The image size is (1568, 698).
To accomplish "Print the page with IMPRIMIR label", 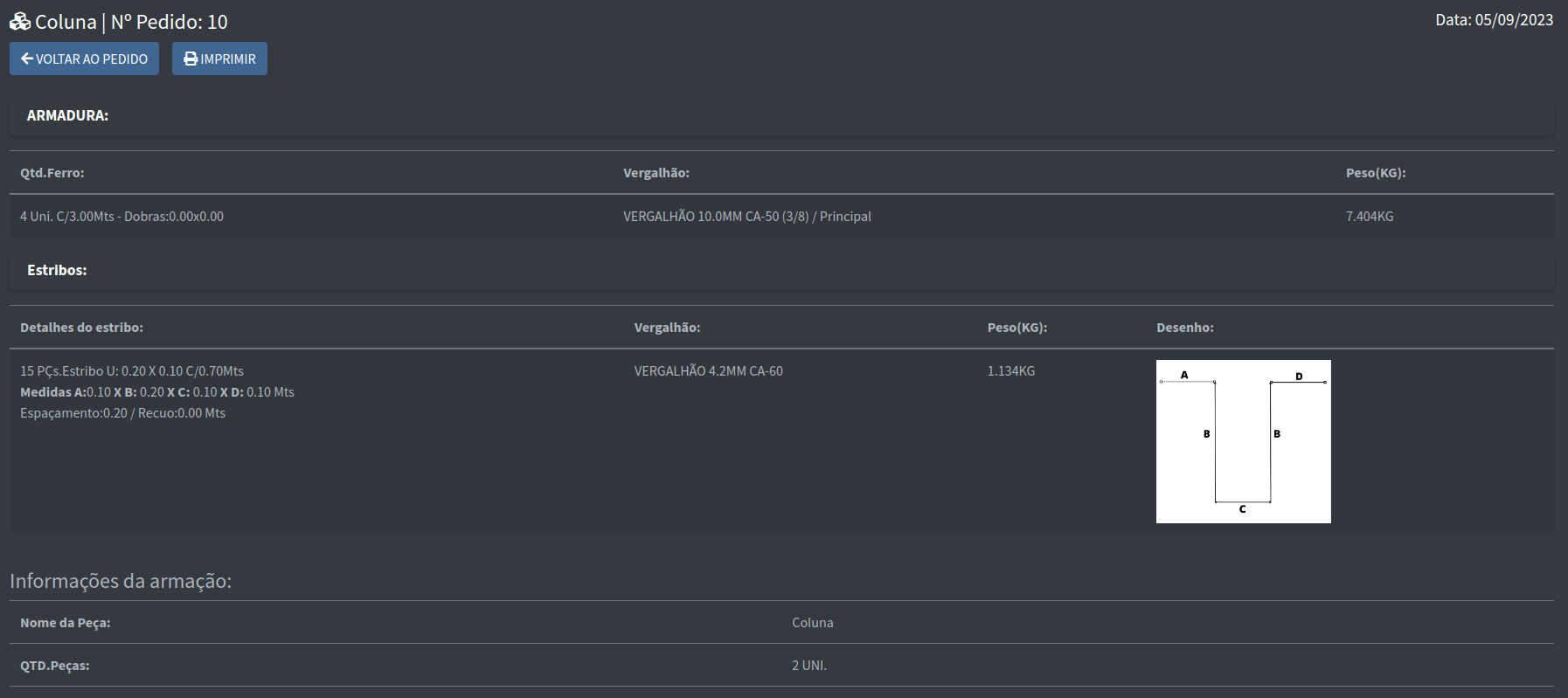I will click(228, 59).
